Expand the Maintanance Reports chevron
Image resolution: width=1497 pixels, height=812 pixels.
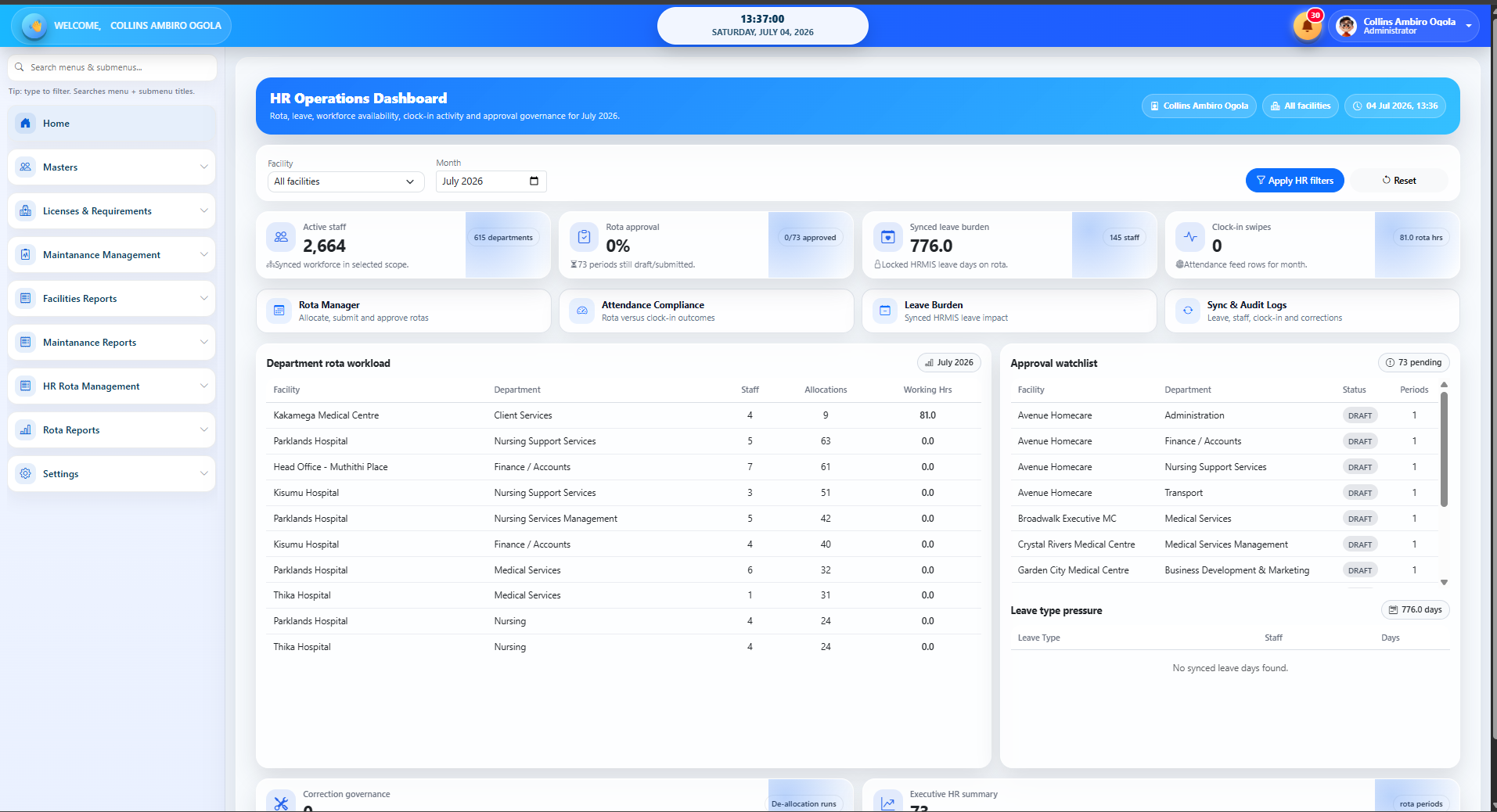point(203,342)
